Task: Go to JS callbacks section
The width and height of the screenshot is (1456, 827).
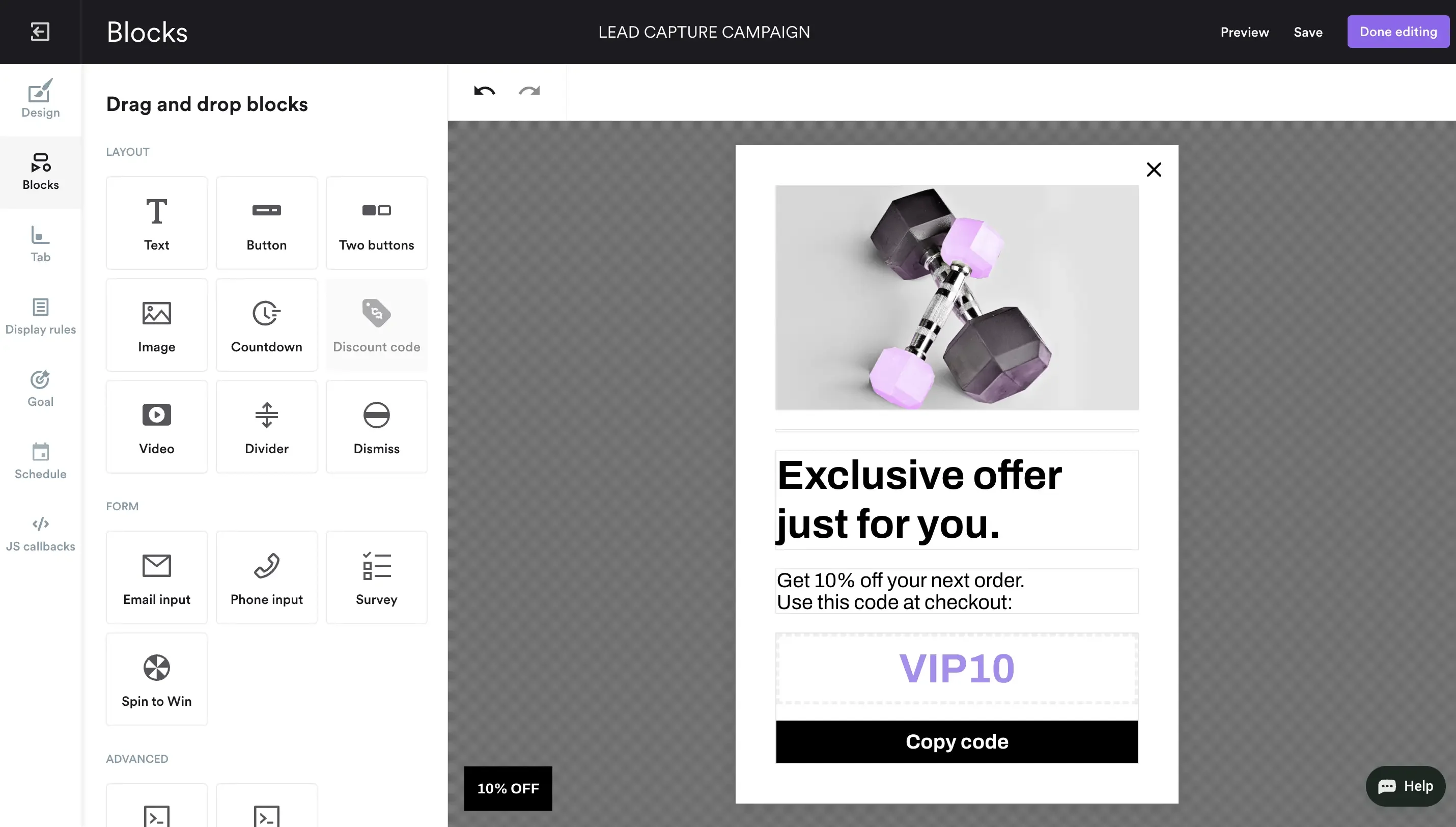Action: [x=40, y=533]
